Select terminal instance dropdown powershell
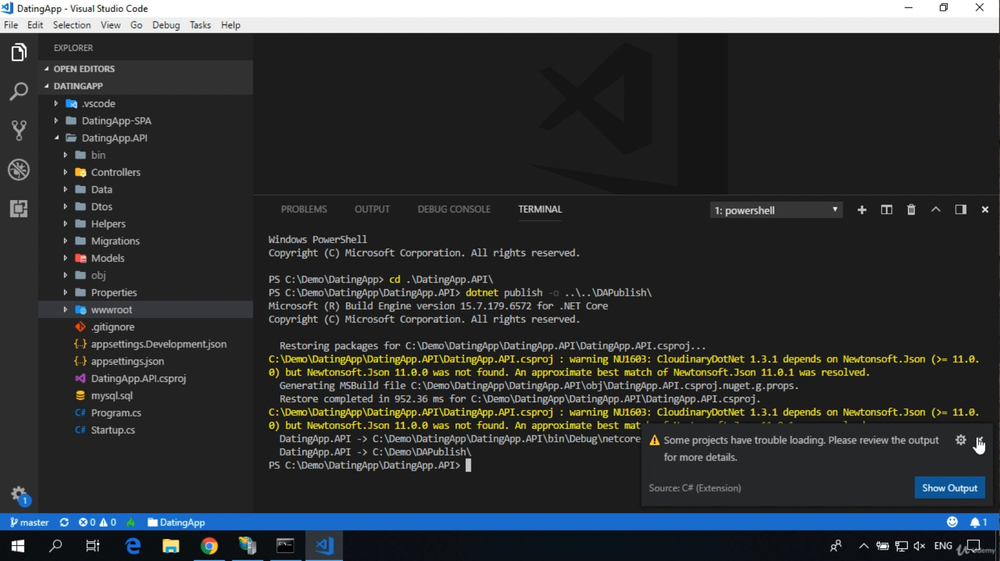This screenshot has height=561, width=1000. 776,210
